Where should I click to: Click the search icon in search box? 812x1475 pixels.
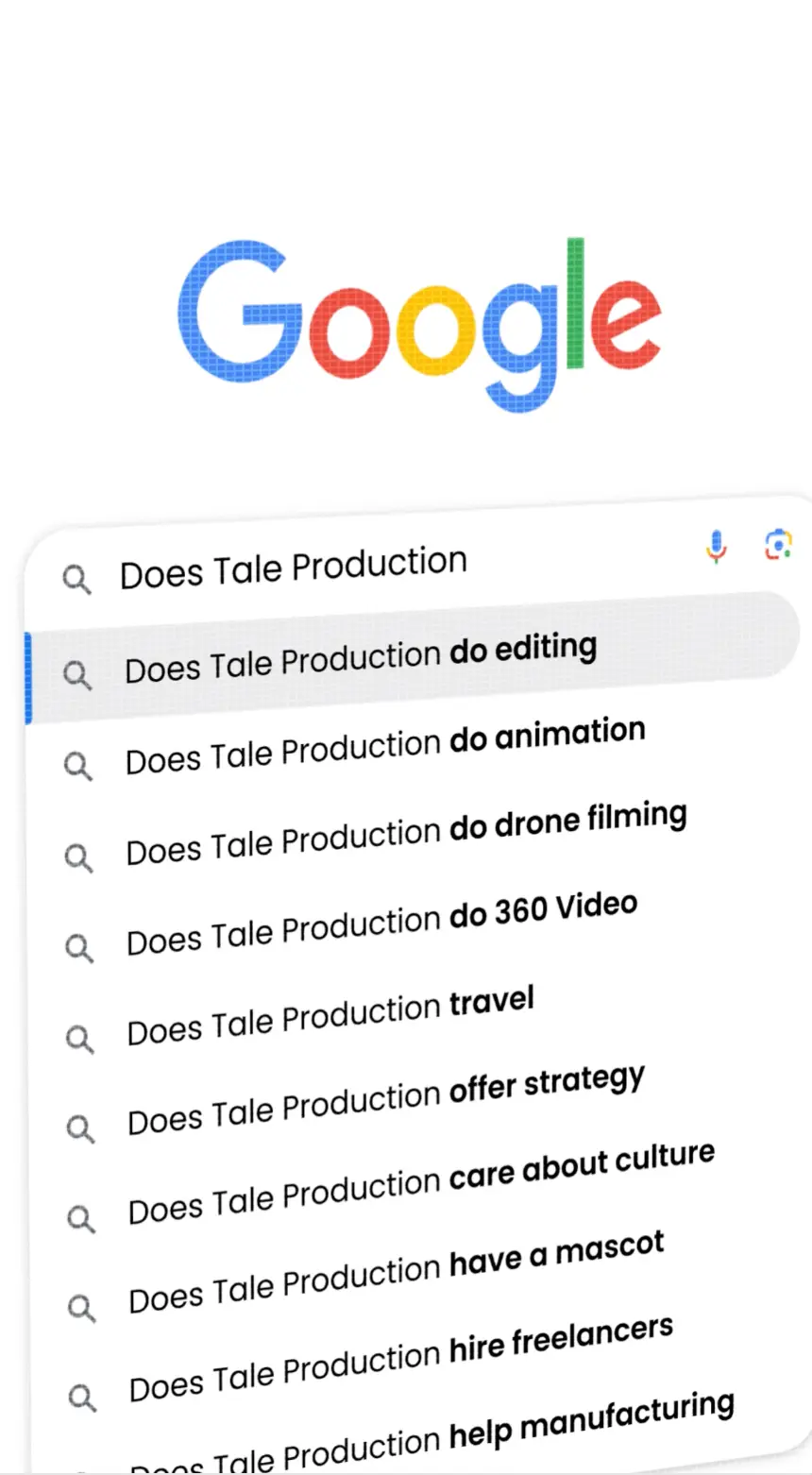76,580
